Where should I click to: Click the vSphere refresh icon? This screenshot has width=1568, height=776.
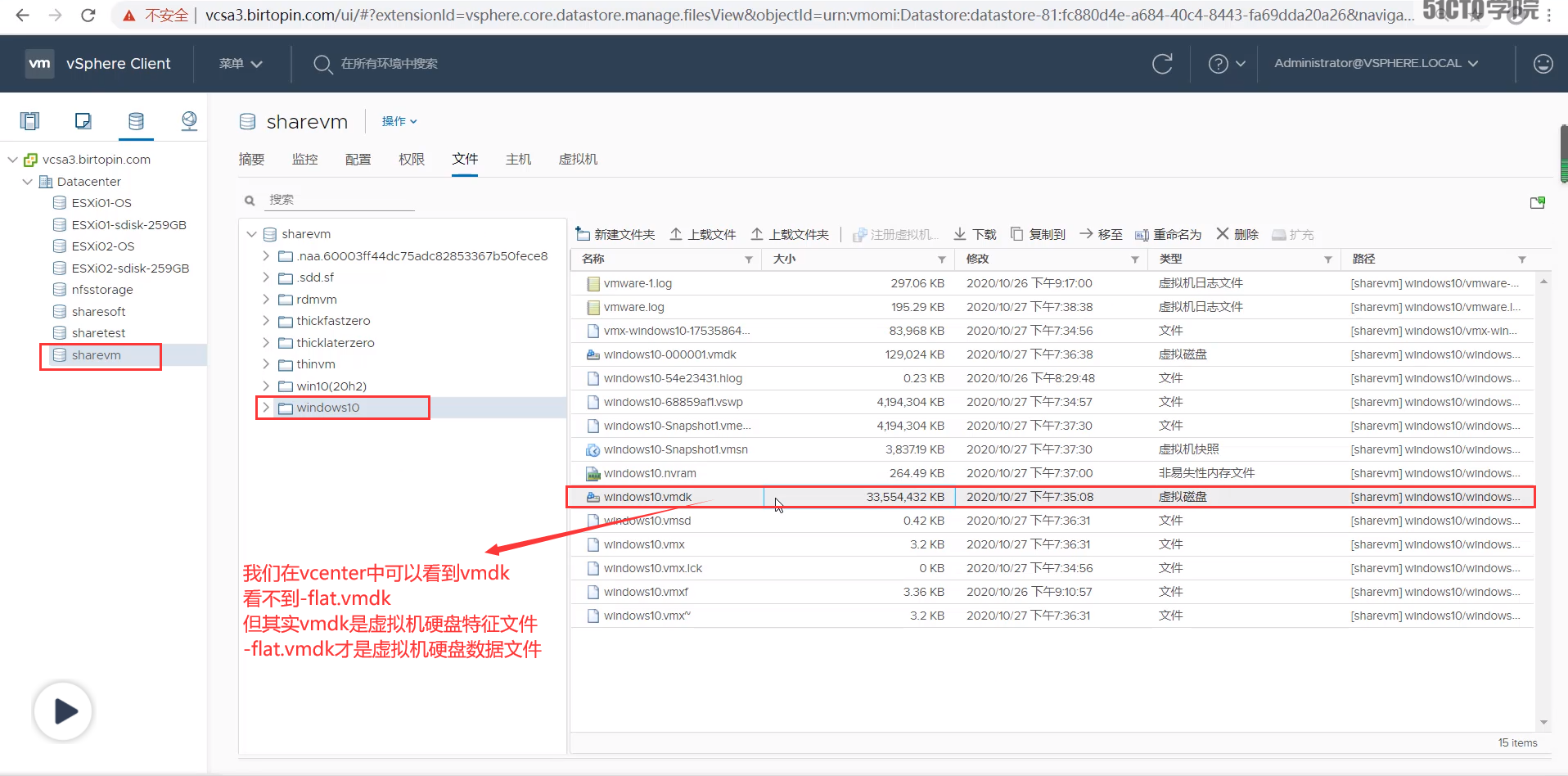coord(1162,64)
